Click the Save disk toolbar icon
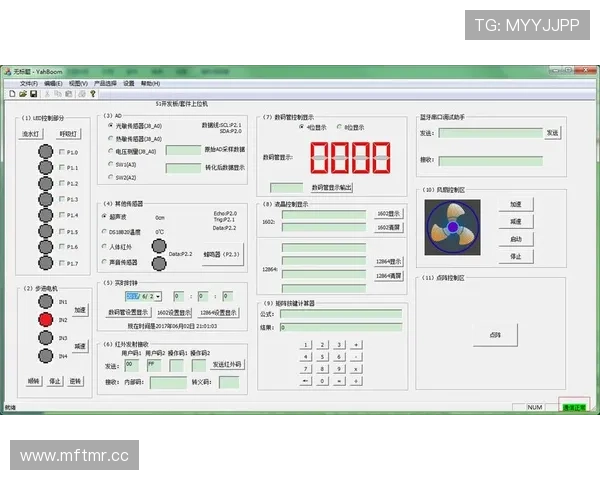 pos(33,93)
